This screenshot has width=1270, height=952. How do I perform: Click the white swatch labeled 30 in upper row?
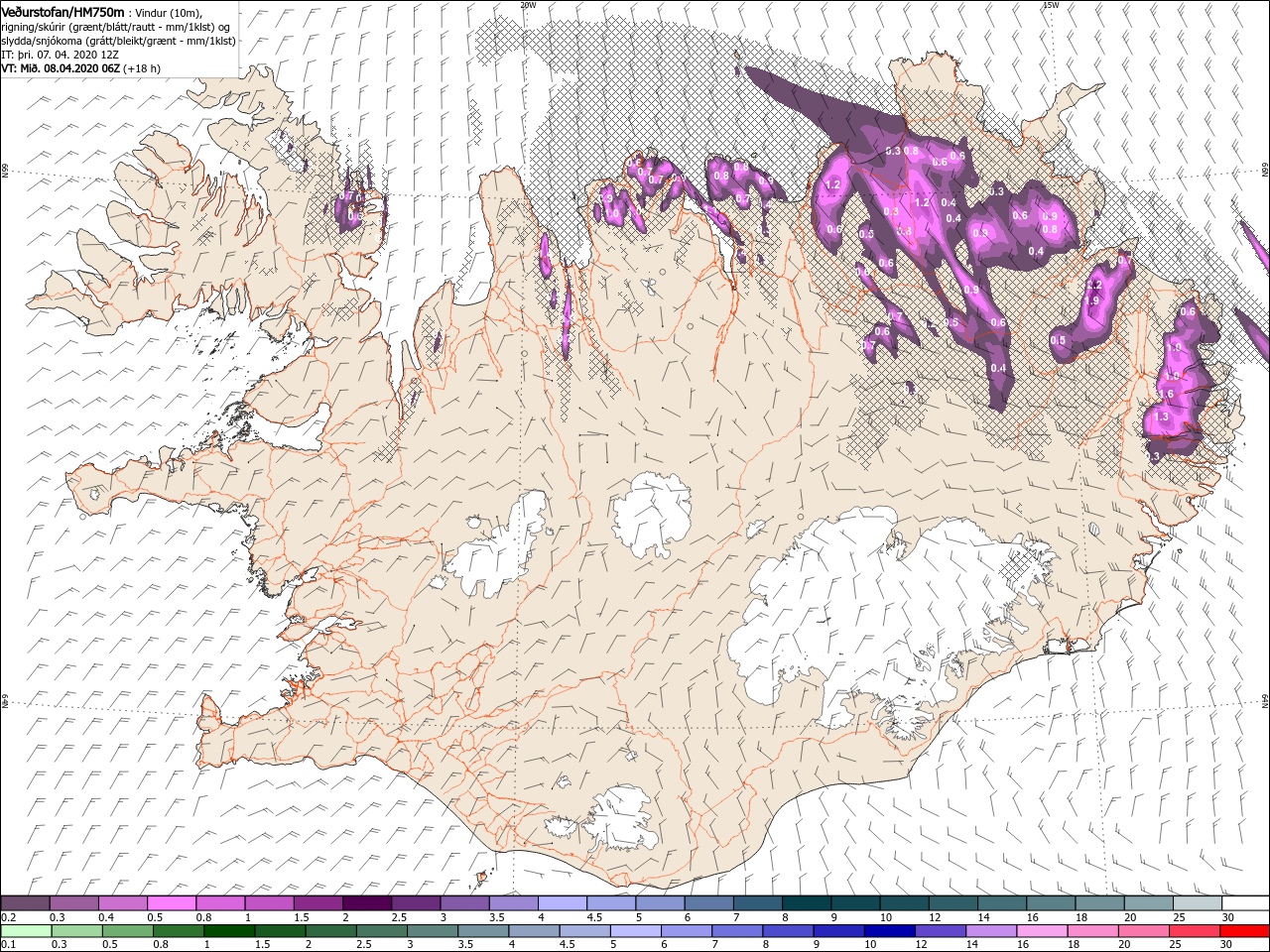tap(1247, 903)
